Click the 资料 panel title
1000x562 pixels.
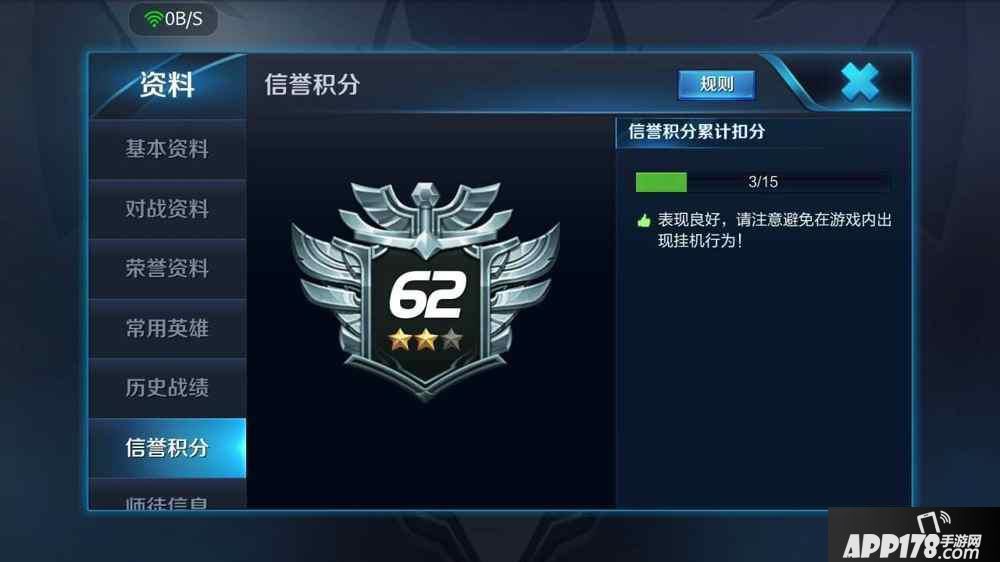167,85
